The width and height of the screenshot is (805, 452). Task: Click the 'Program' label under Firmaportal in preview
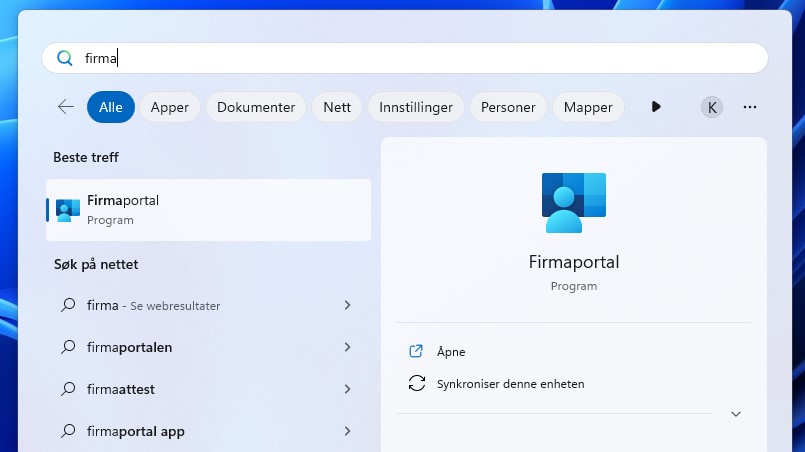click(x=573, y=286)
